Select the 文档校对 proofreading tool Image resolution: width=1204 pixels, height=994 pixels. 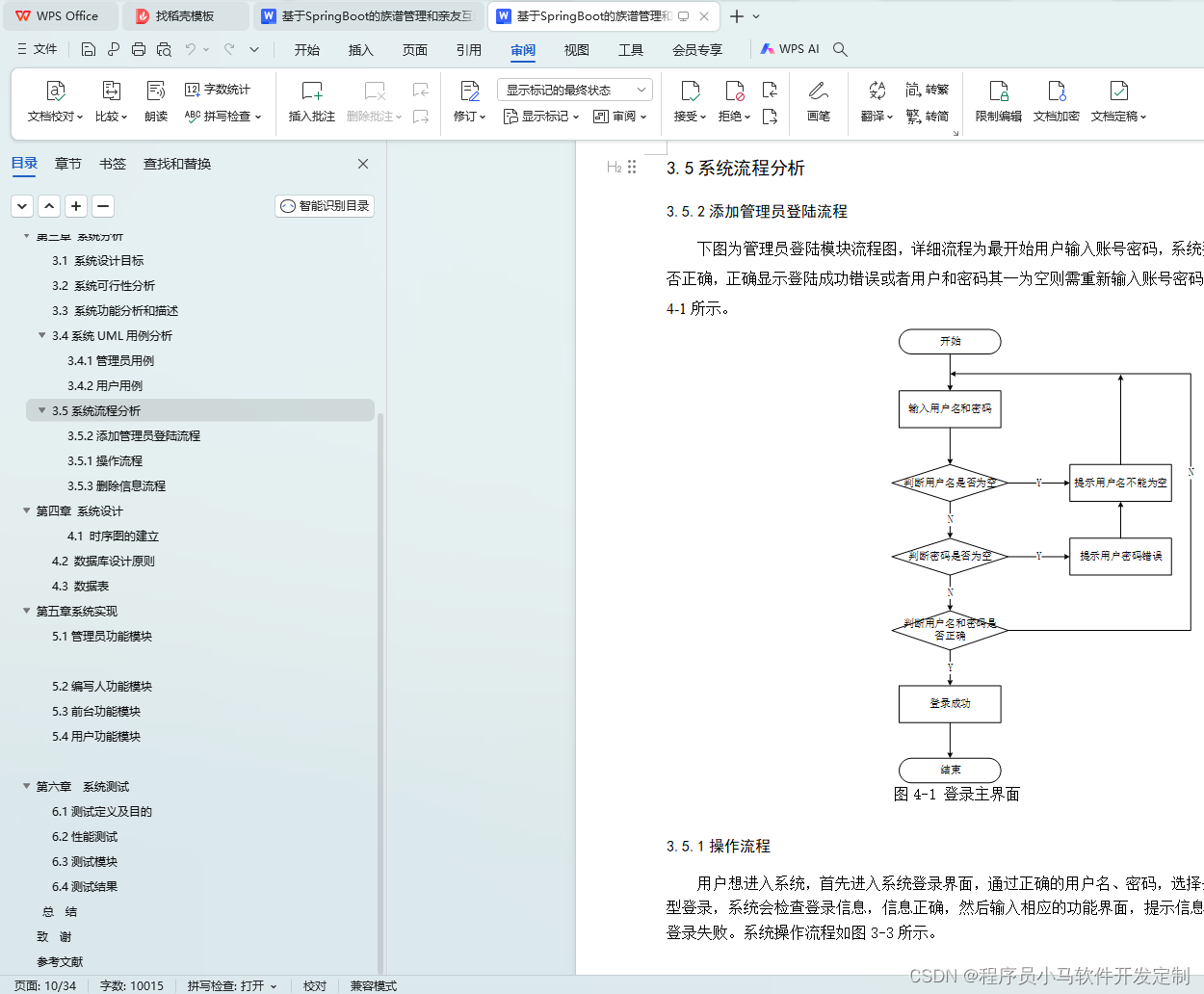[55, 101]
